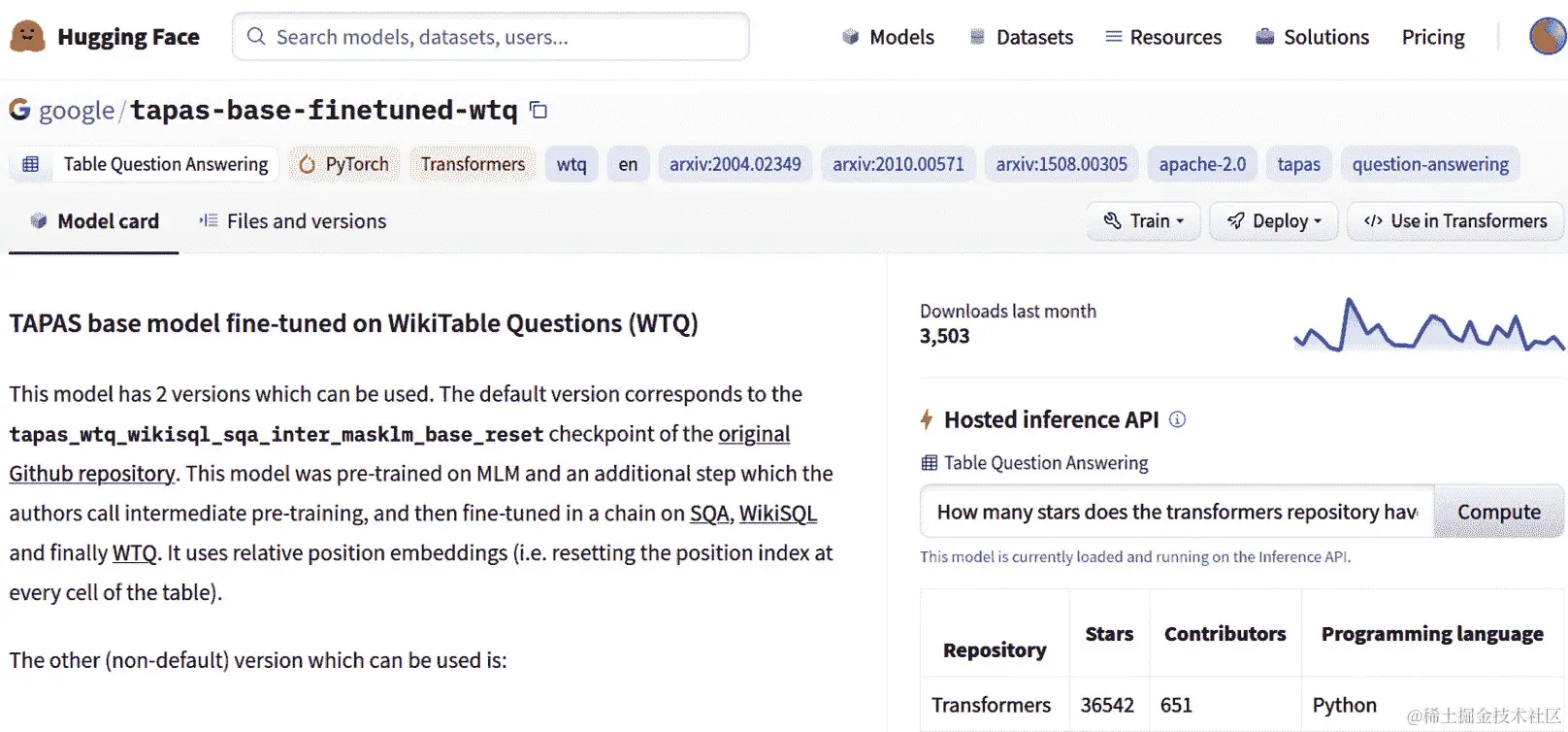Expand the Train dropdown
This screenshot has height=732, width=1568.
1143,221
